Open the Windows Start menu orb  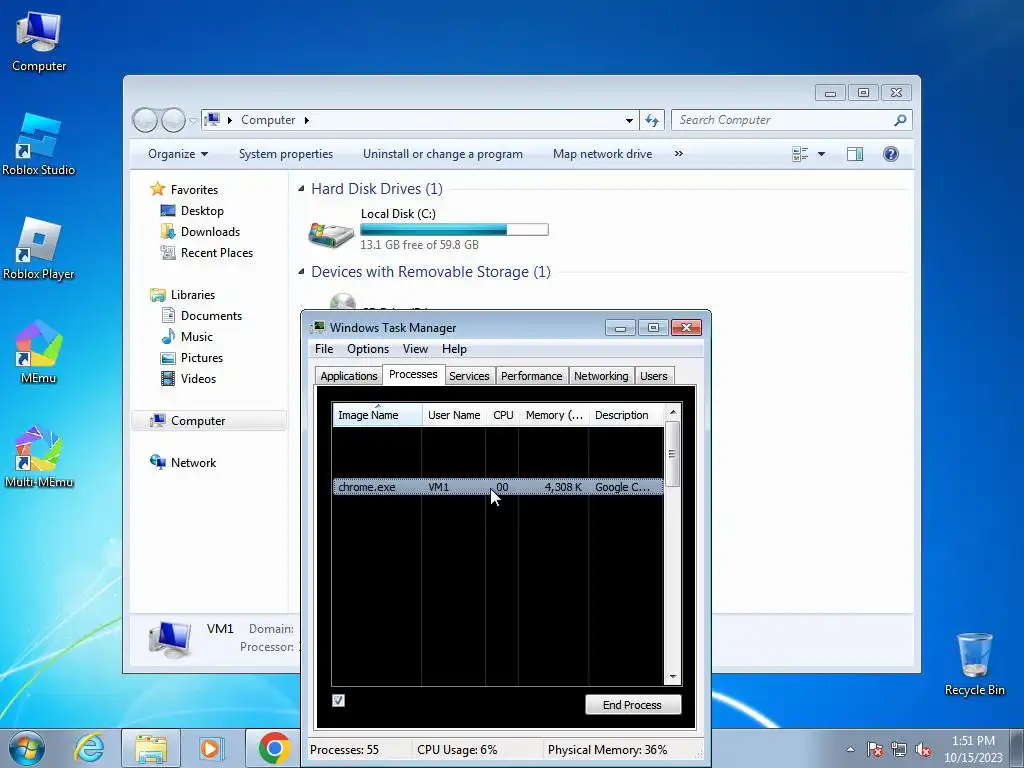pyautogui.click(x=27, y=748)
